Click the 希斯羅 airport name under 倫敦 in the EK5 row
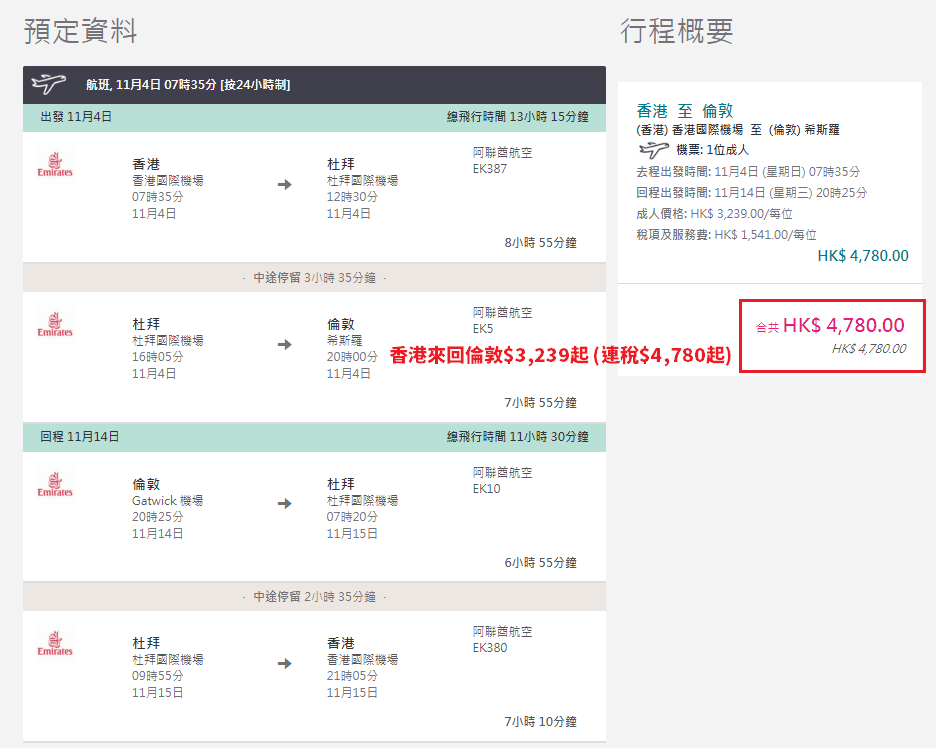Image resolution: width=936 pixels, height=748 pixels. point(344,341)
